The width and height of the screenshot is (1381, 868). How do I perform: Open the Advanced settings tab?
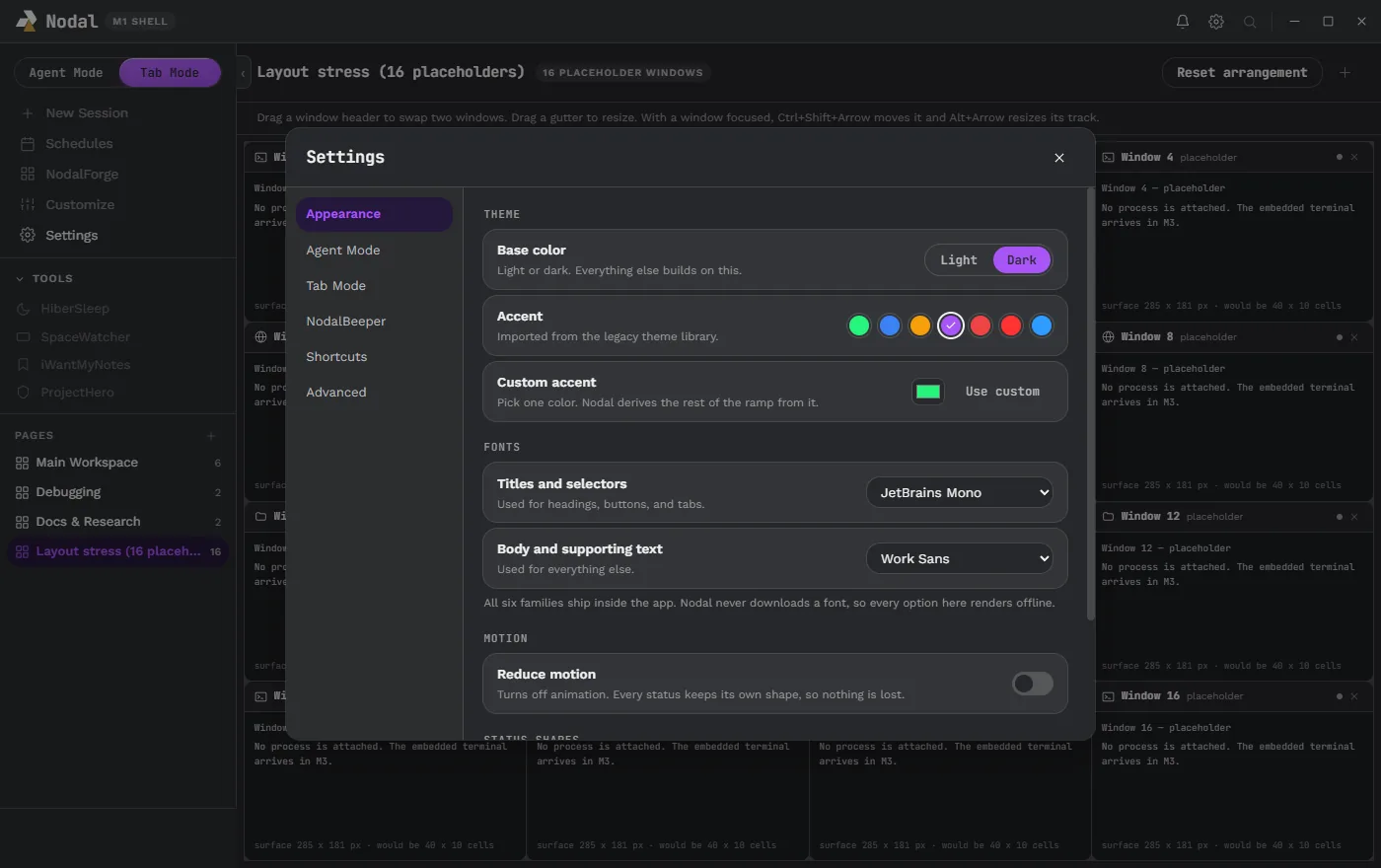click(x=374, y=393)
